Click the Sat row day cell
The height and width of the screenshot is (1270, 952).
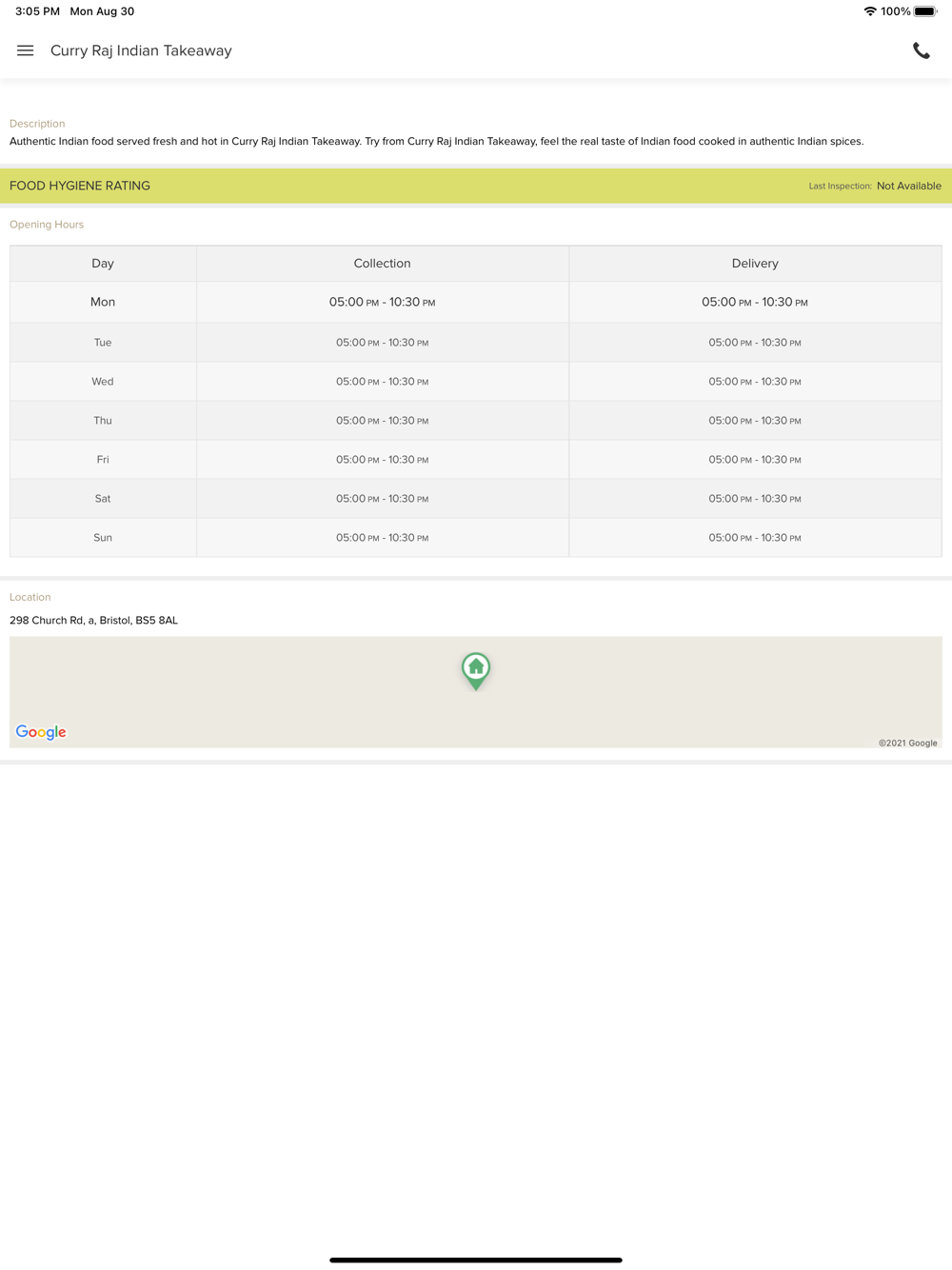[x=103, y=499]
